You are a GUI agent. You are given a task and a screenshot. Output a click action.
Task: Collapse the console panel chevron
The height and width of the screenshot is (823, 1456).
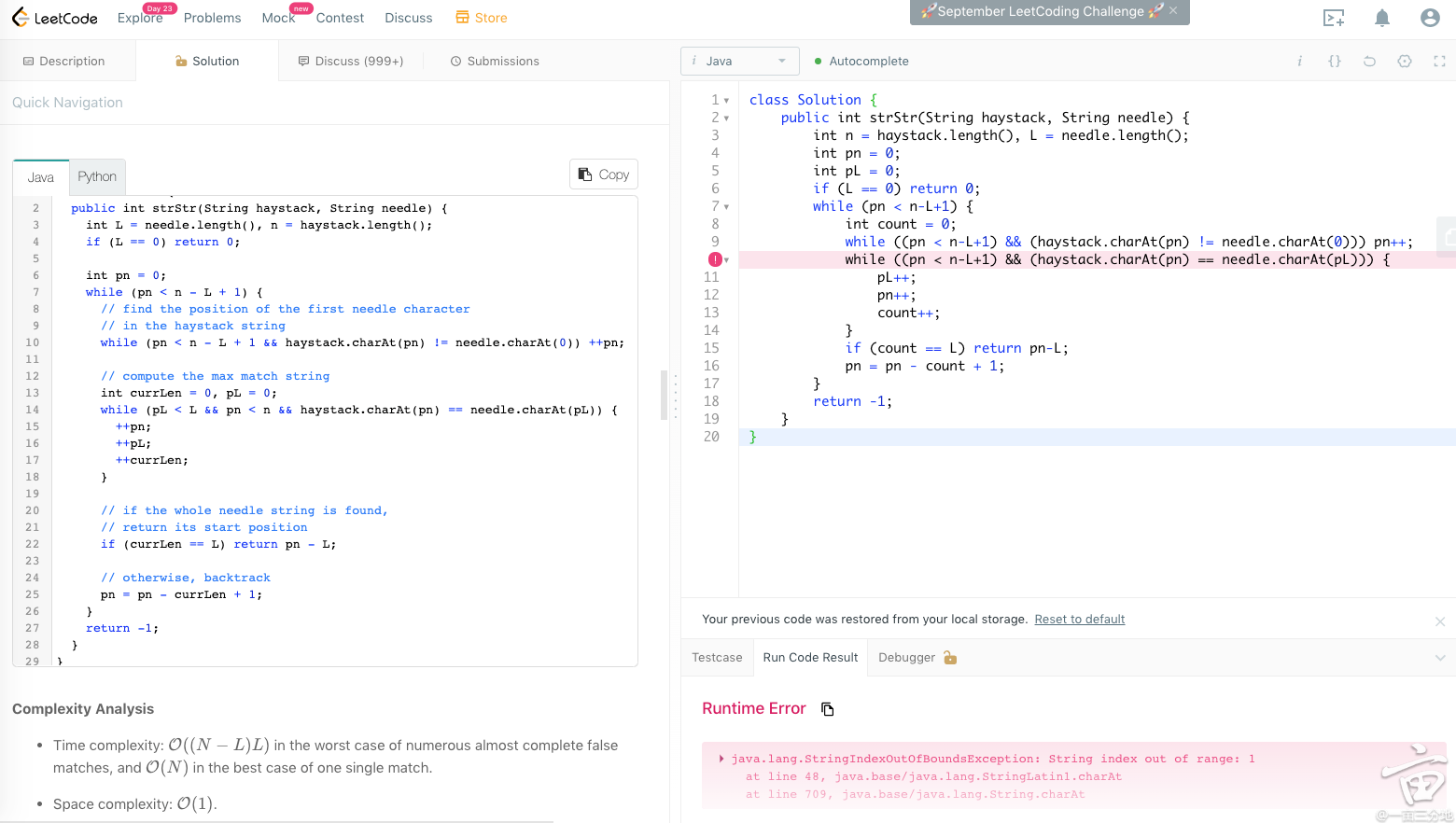click(x=1440, y=658)
